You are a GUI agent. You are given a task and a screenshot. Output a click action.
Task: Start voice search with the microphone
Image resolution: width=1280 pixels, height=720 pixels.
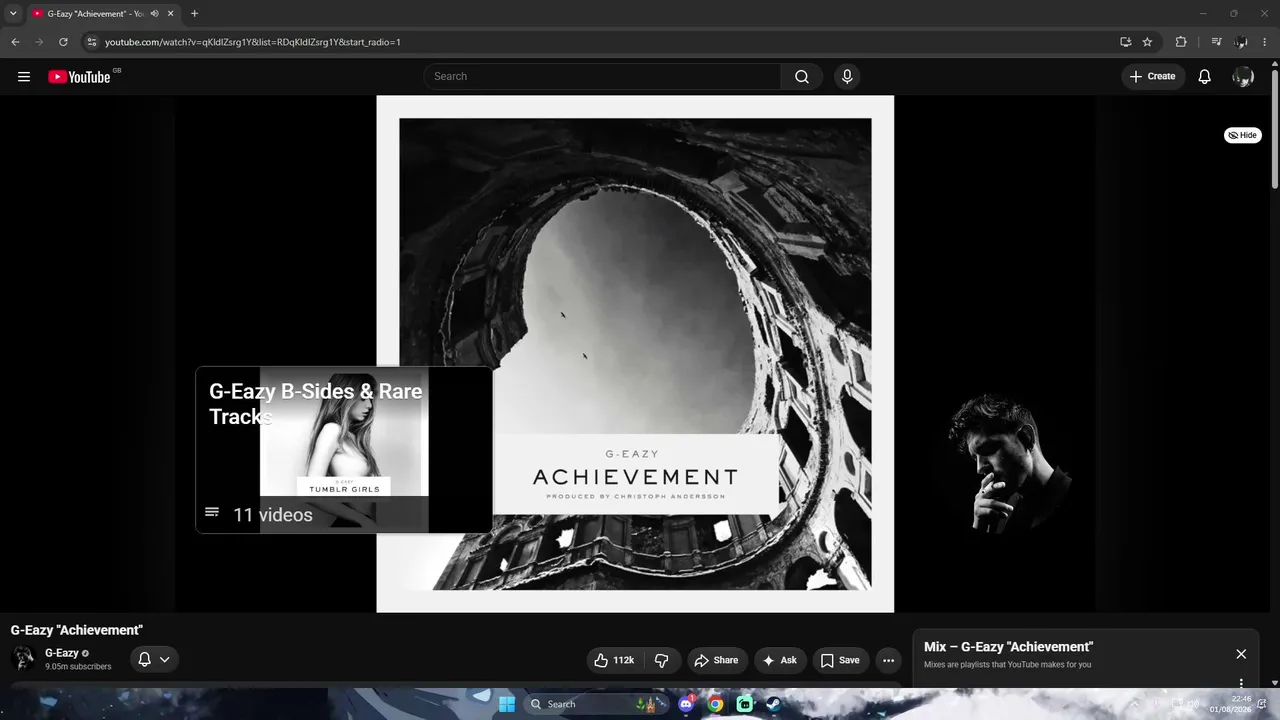pos(847,77)
